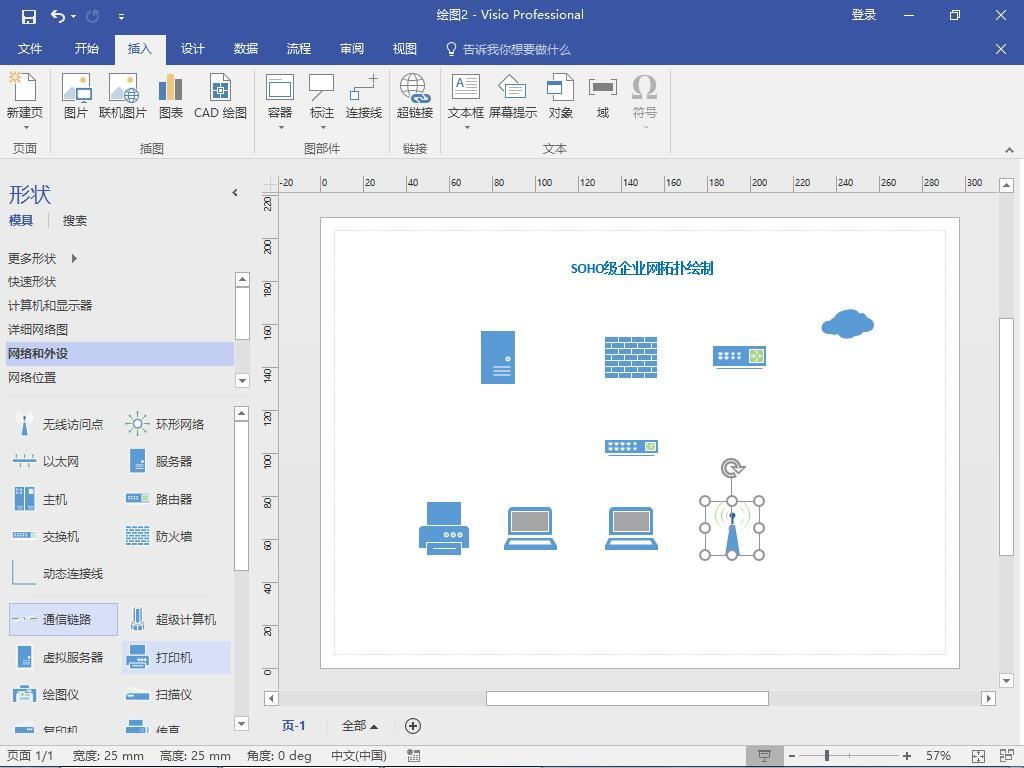Insert a Chart (图表)
The image size is (1024, 768).
pyautogui.click(x=170, y=97)
